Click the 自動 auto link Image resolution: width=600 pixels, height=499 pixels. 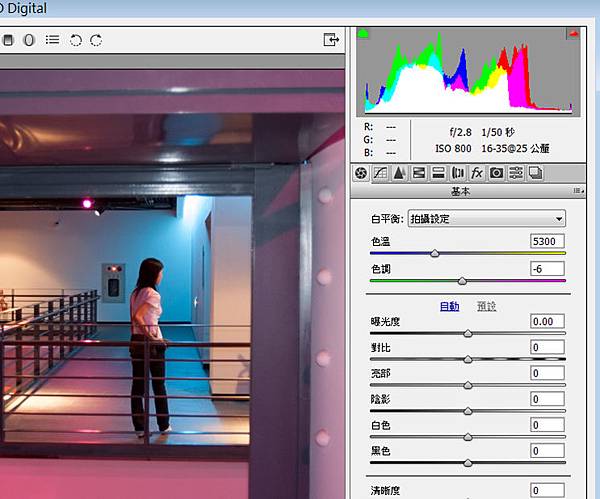(449, 307)
